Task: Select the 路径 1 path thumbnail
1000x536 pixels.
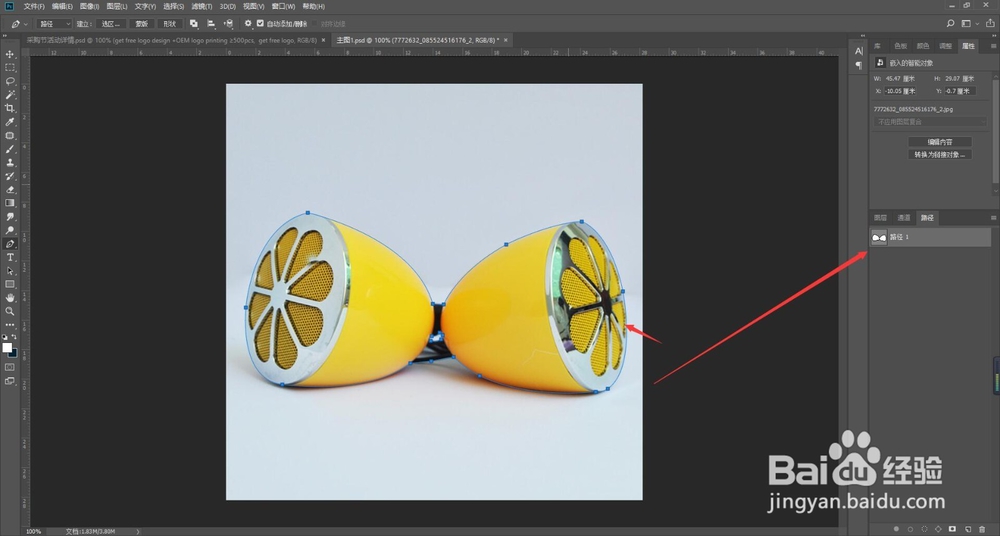Action: click(879, 237)
